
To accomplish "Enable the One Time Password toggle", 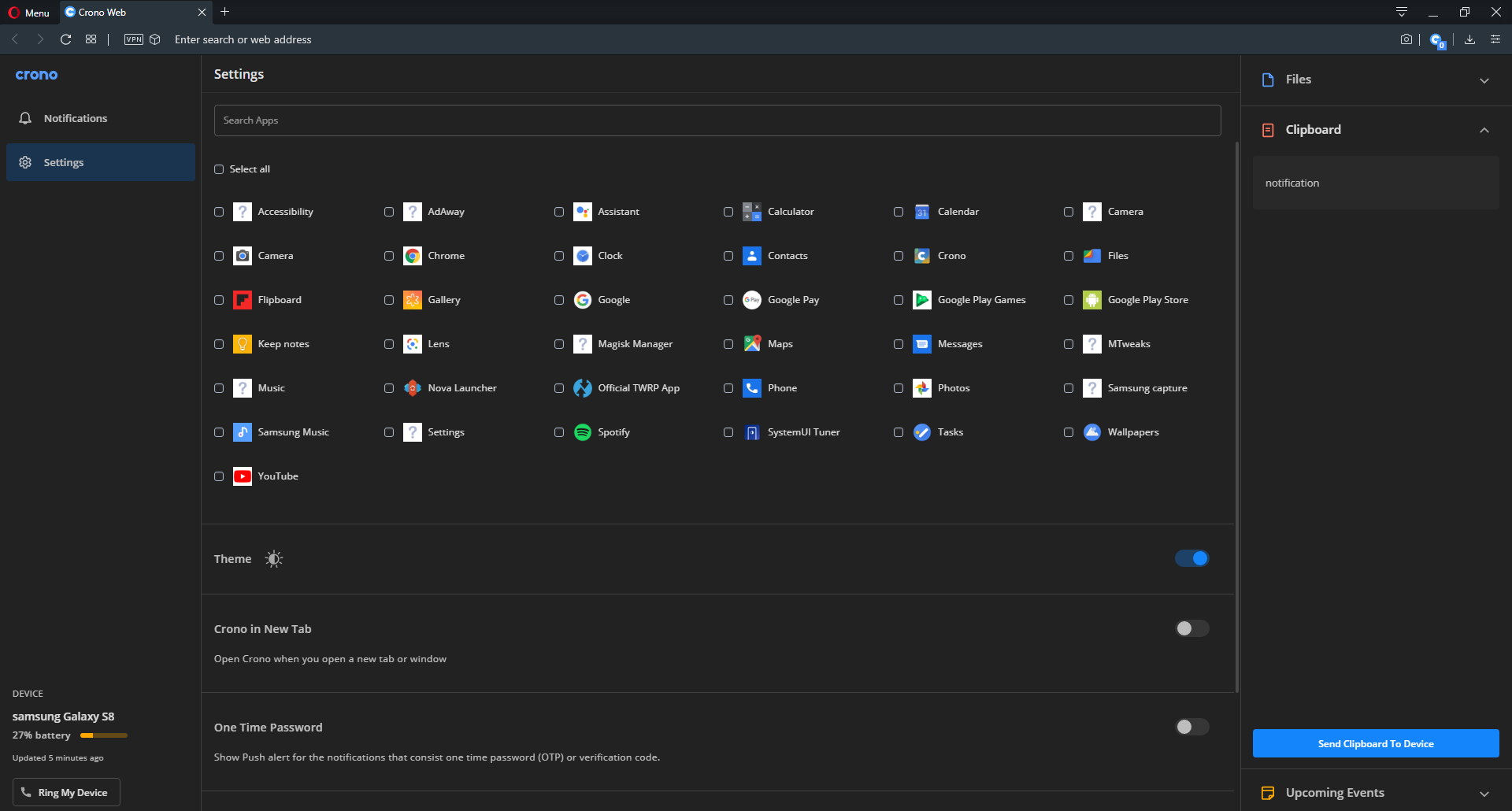I will (1192, 727).
